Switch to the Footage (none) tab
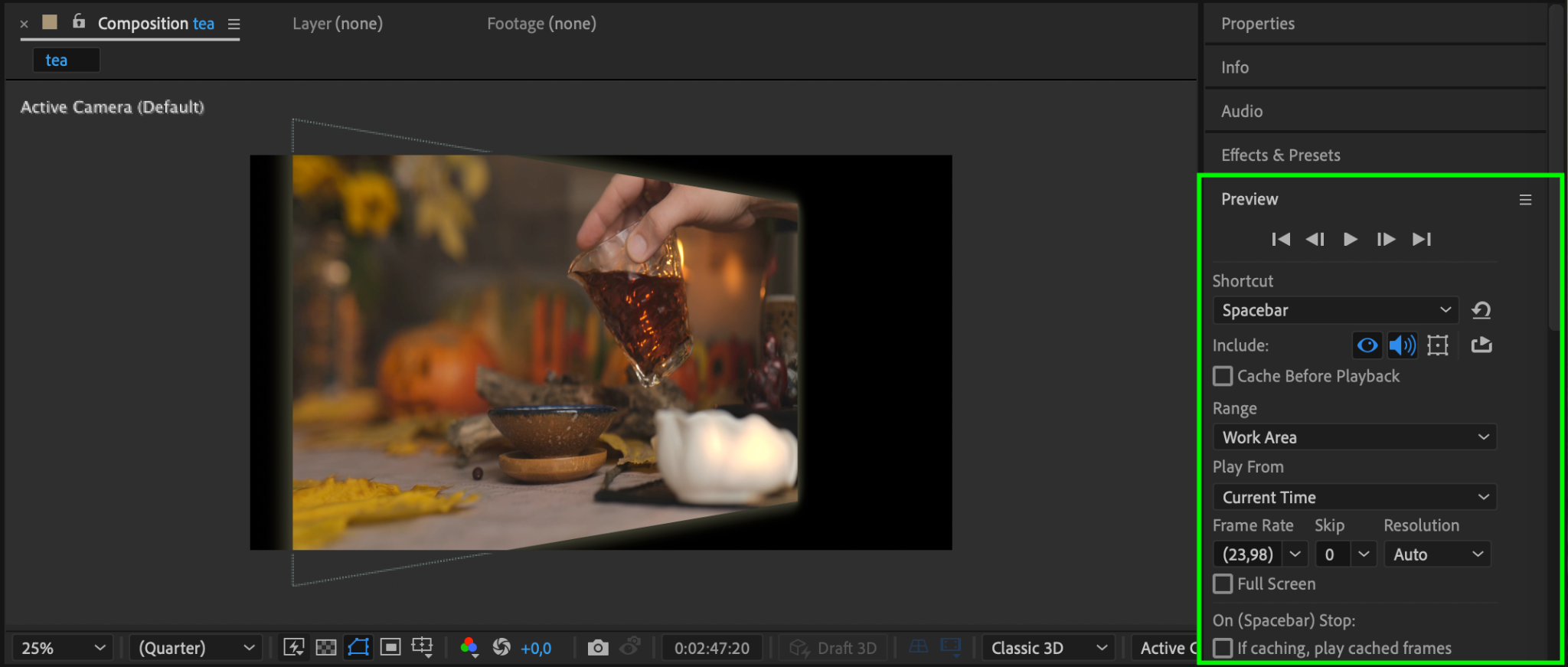Viewport: 1568px width, 667px height. [x=541, y=24]
